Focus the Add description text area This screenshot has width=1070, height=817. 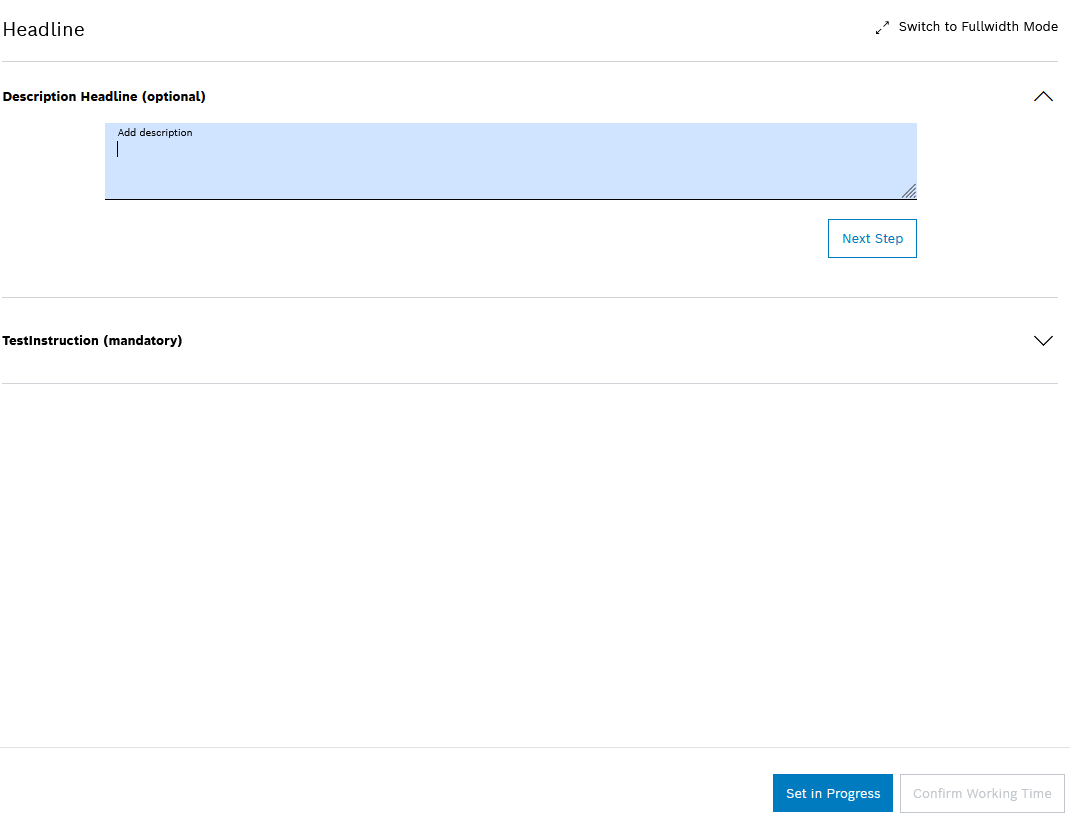pyautogui.click(x=510, y=162)
